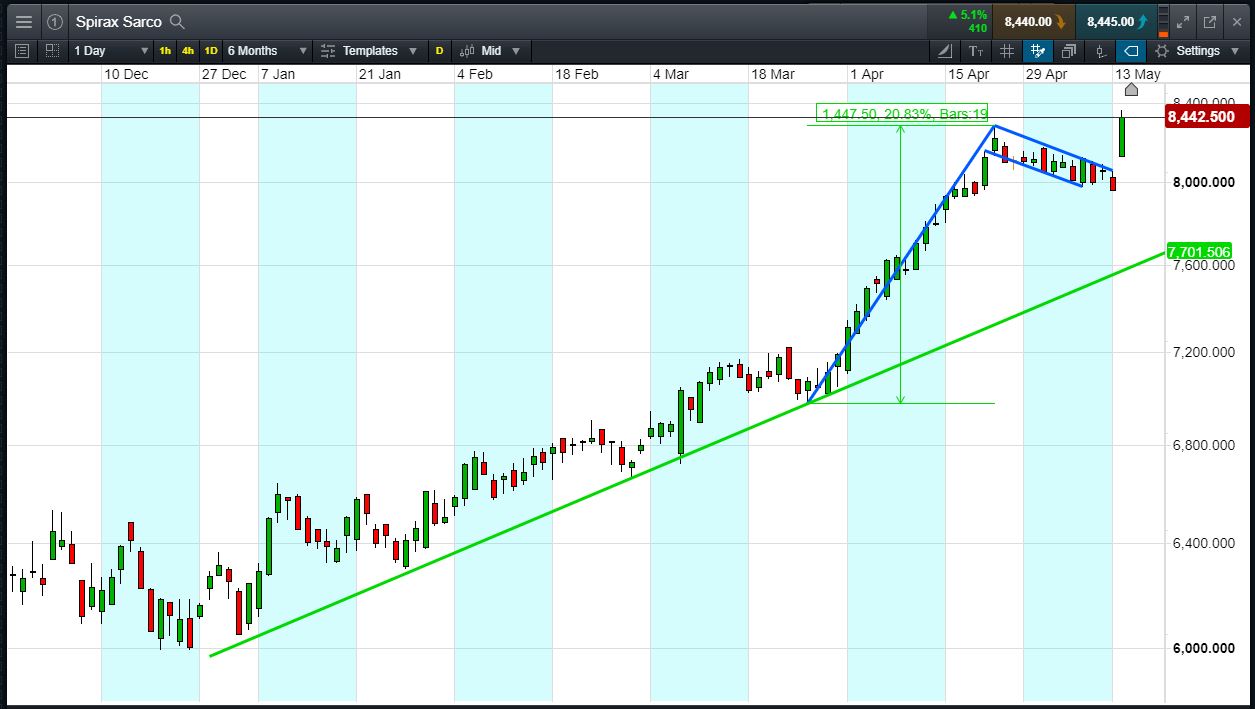Screen dimensions: 1255x709
Task: Click the search magnifier next to Spirax Sarco
Action: coord(177,21)
